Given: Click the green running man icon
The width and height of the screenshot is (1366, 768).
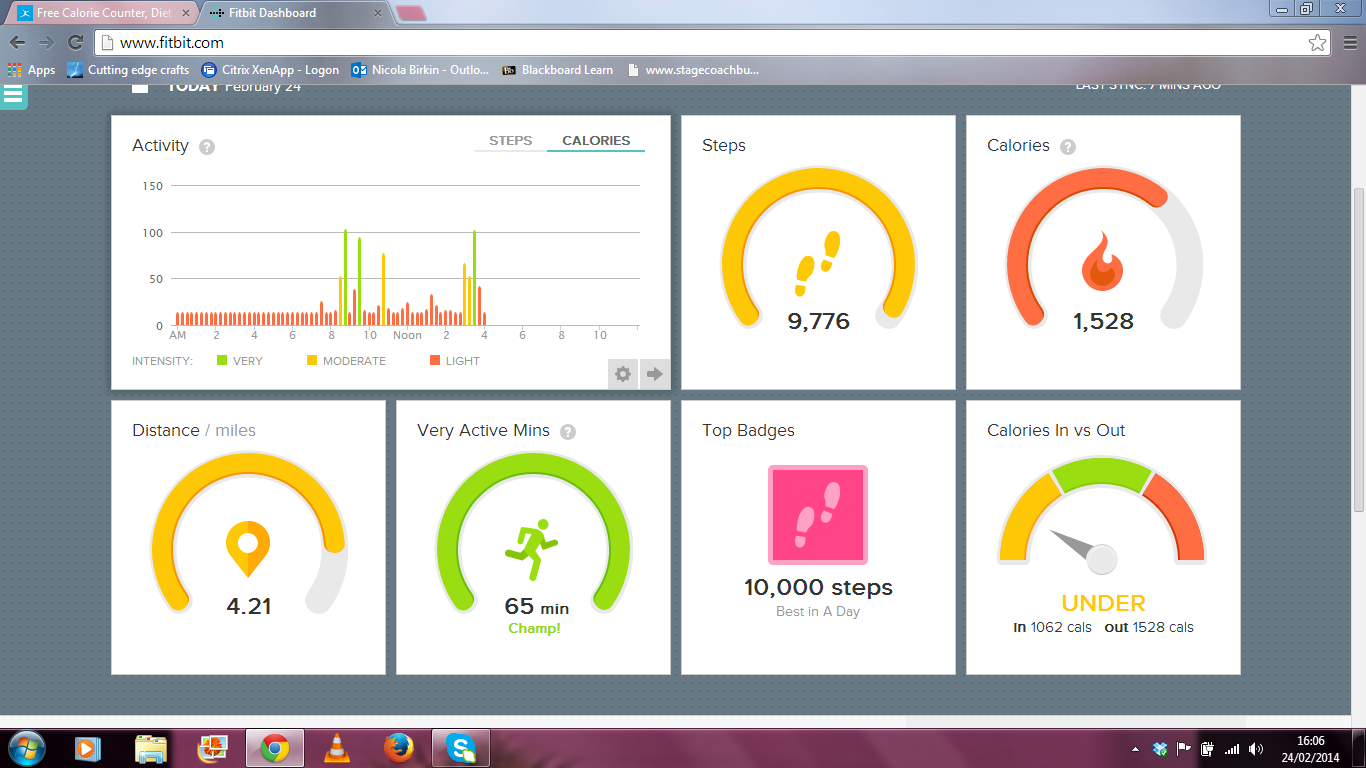Looking at the screenshot, I should [532, 548].
